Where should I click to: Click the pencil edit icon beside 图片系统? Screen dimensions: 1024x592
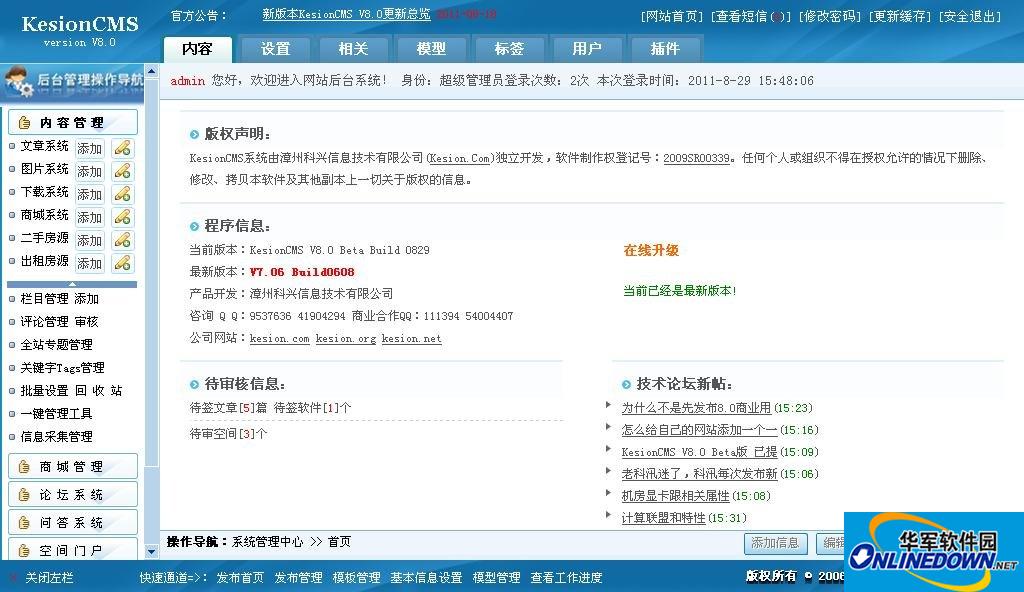tap(122, 171)
